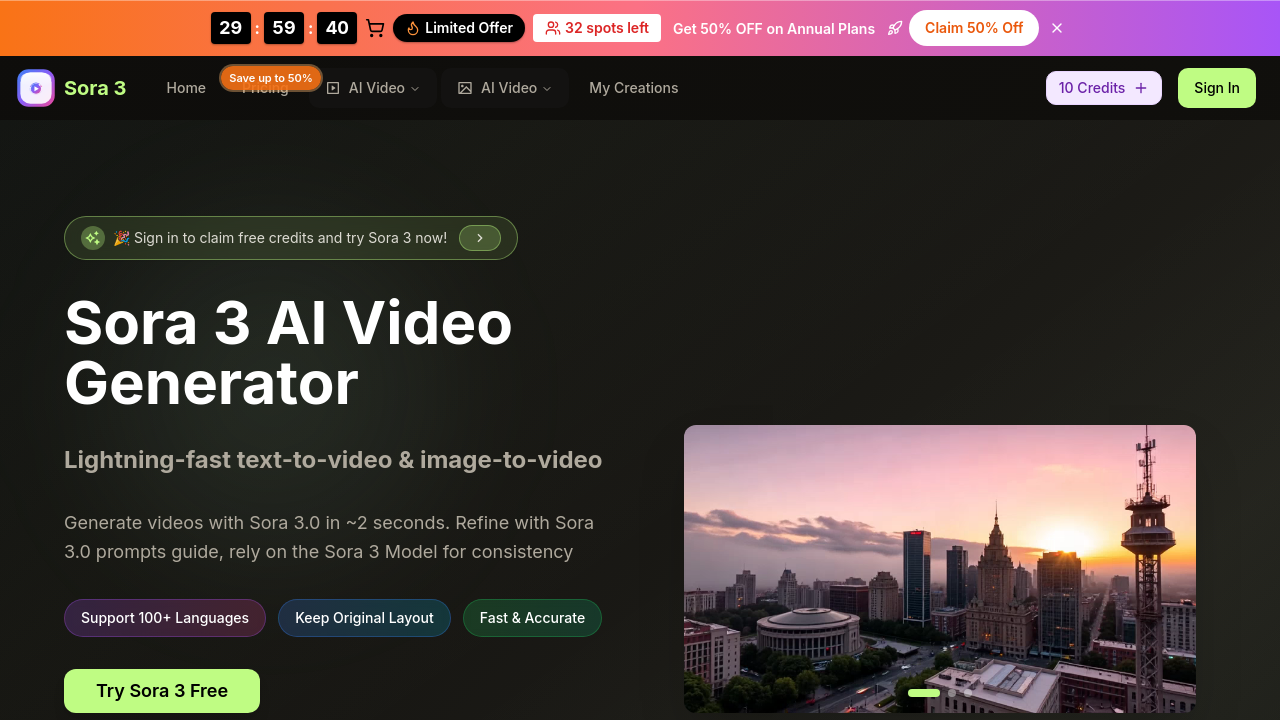Screen dimensions: 1280x720
Task: Expand the first AI Video dropdown chevron
Action: [x=415, y=88]
